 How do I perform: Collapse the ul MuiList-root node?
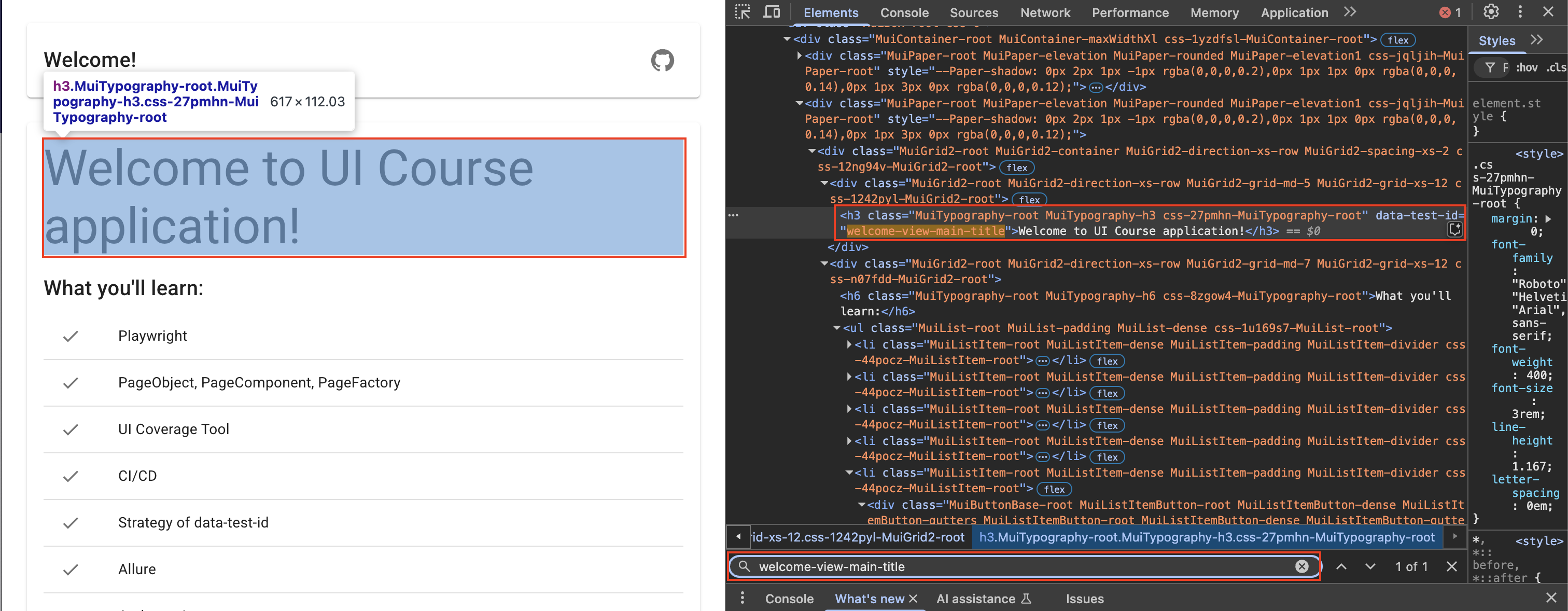836,328
